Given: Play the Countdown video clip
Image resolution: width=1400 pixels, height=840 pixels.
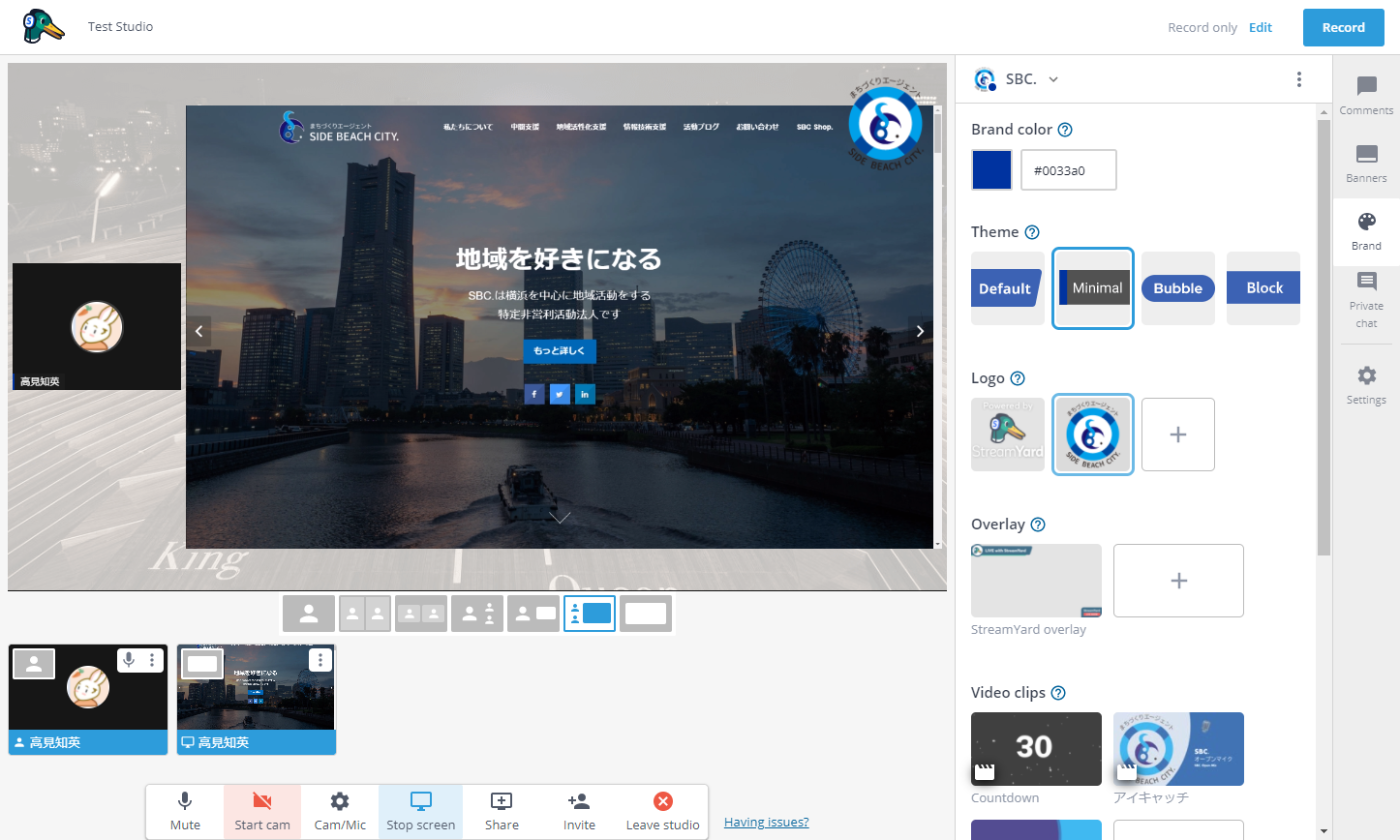Looking at the screenshot, I should click(1036, 749).
